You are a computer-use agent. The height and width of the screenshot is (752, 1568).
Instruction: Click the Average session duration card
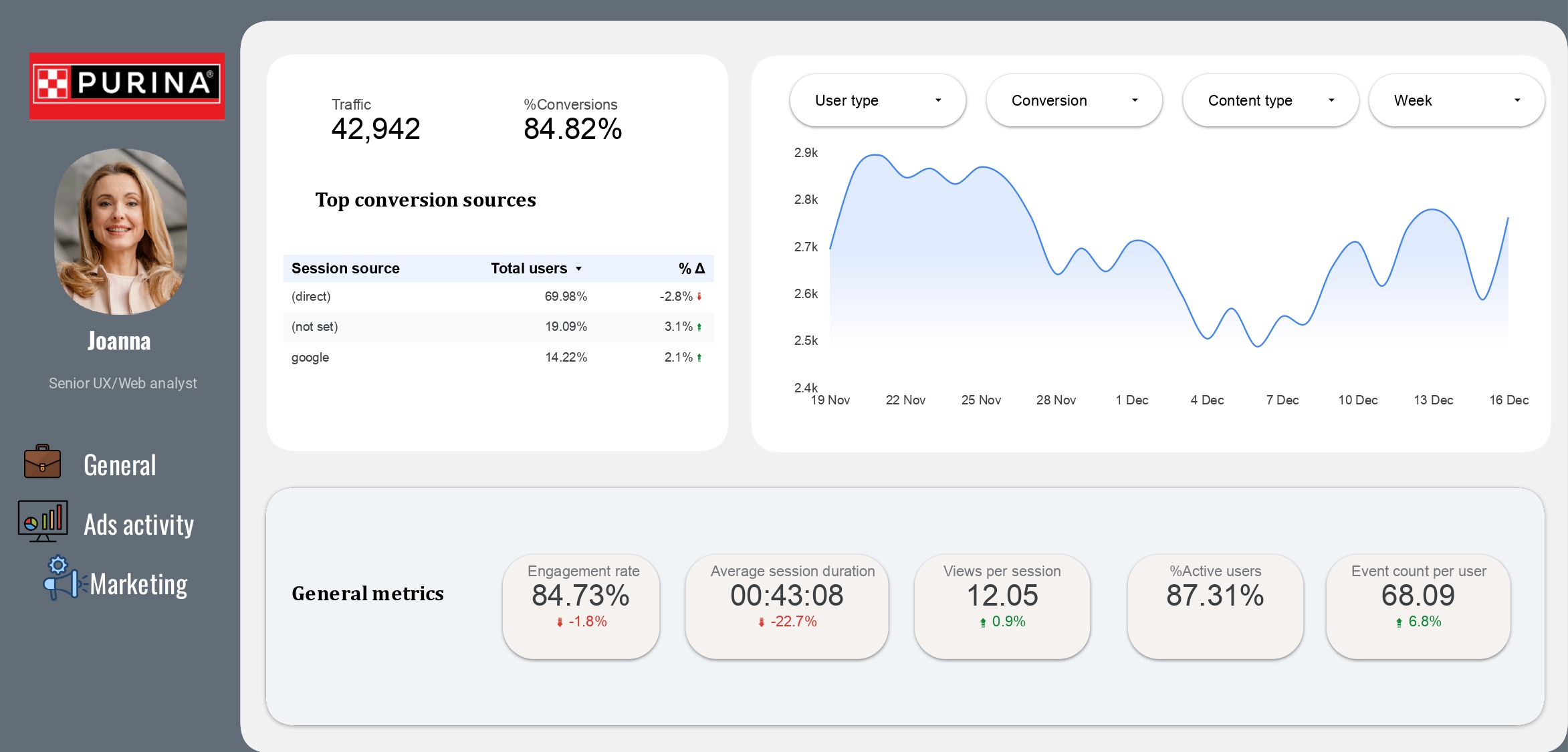coord(787,606)
